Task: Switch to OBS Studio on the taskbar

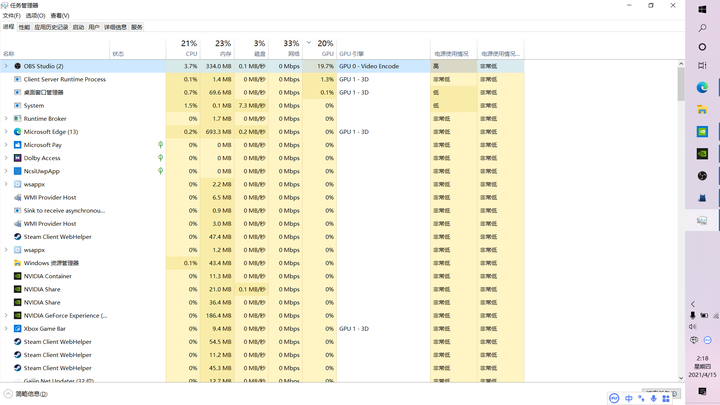Action: click(x=702, y=176)
